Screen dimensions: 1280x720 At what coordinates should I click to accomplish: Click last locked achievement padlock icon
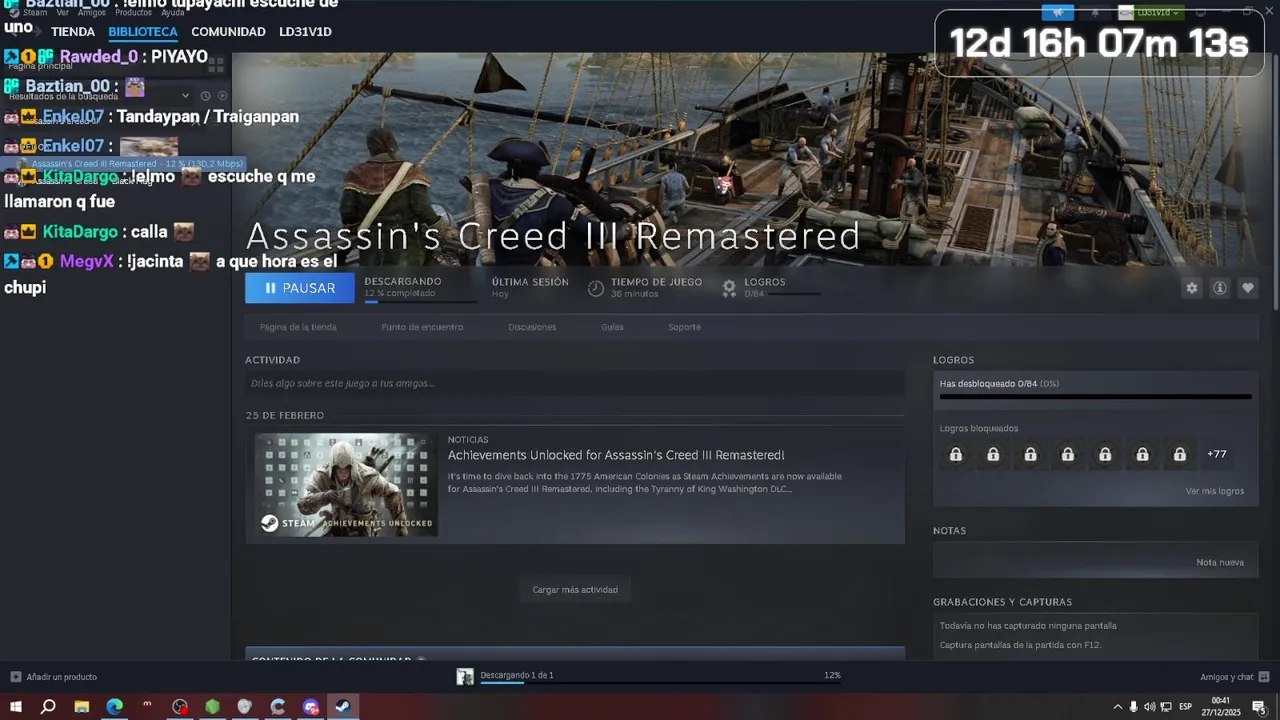(1180, 454)
